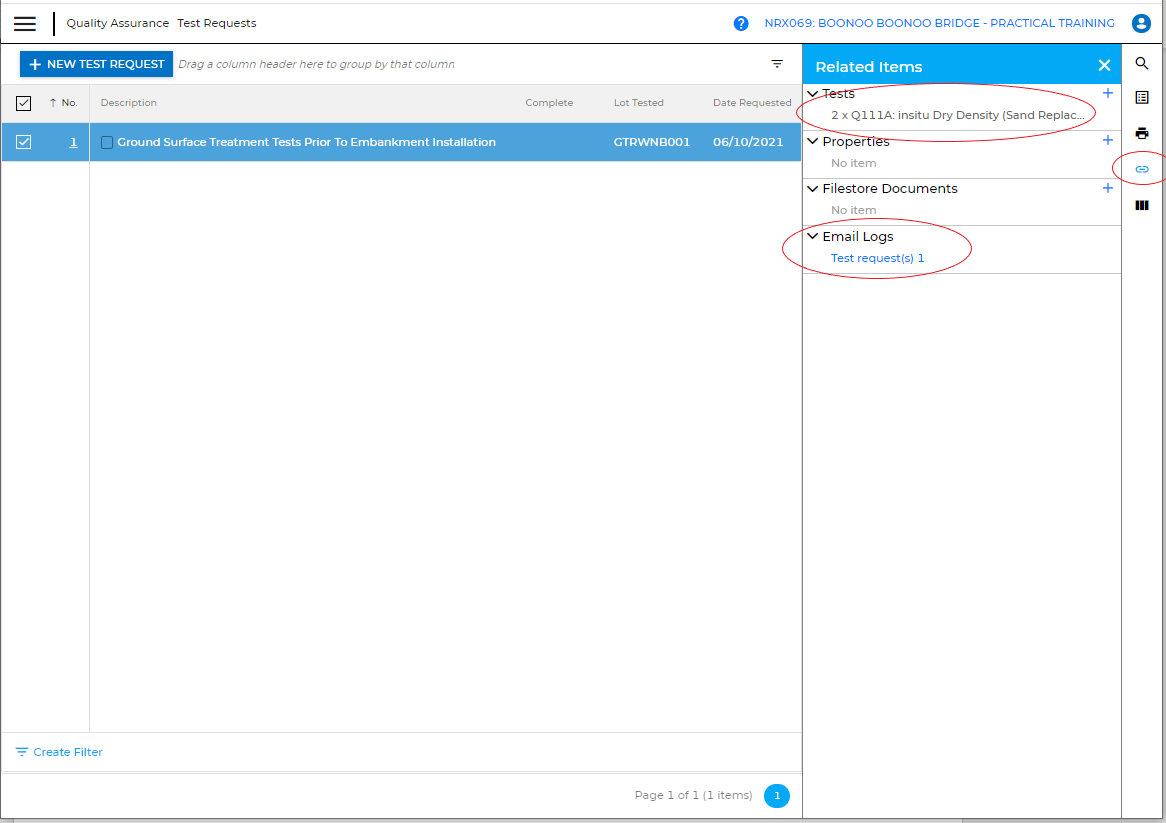Click the New Test Request button
Viewport: 1166px width, 823px height.
(96, 64)
